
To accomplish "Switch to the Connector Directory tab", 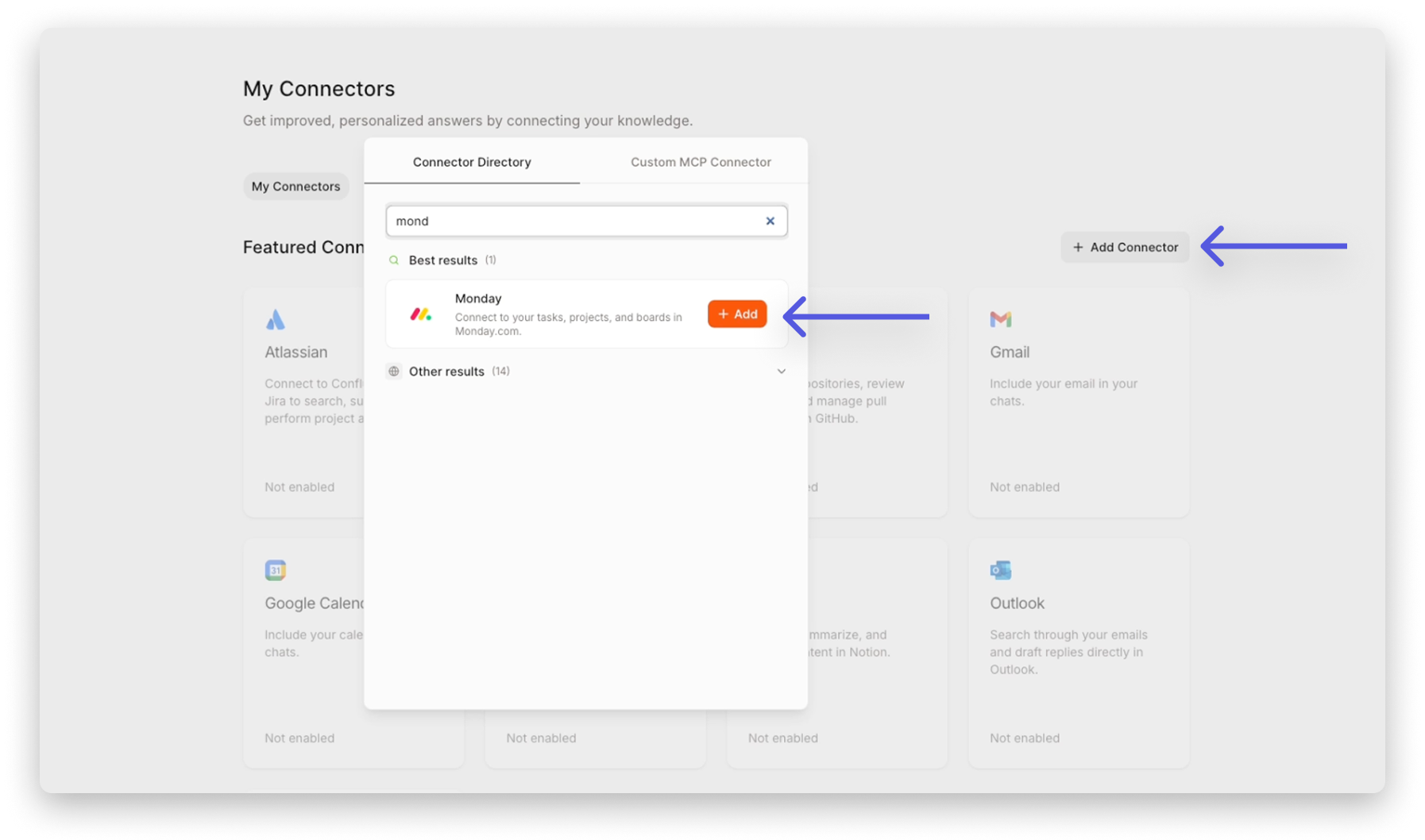I will click(x=472, y=162).
